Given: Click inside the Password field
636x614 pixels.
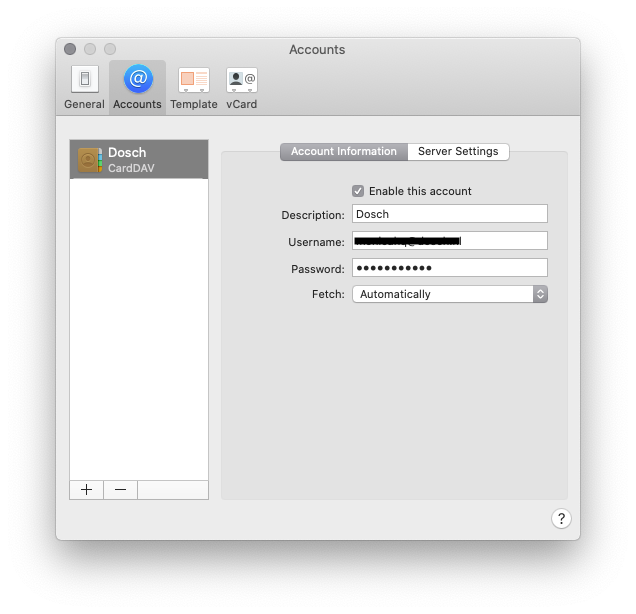Looking at the screenshot, I should [450, 268].
